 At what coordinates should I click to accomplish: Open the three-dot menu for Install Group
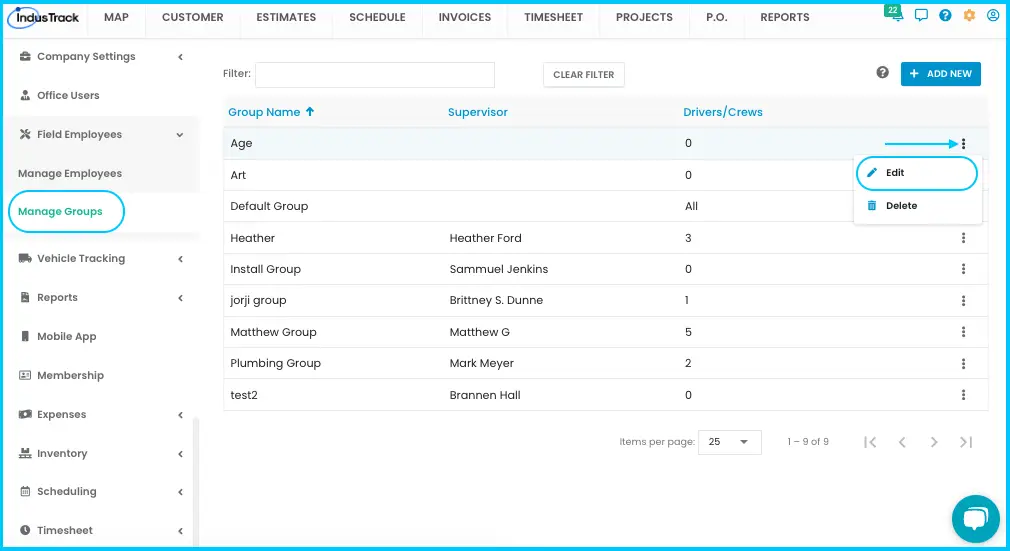963,269
